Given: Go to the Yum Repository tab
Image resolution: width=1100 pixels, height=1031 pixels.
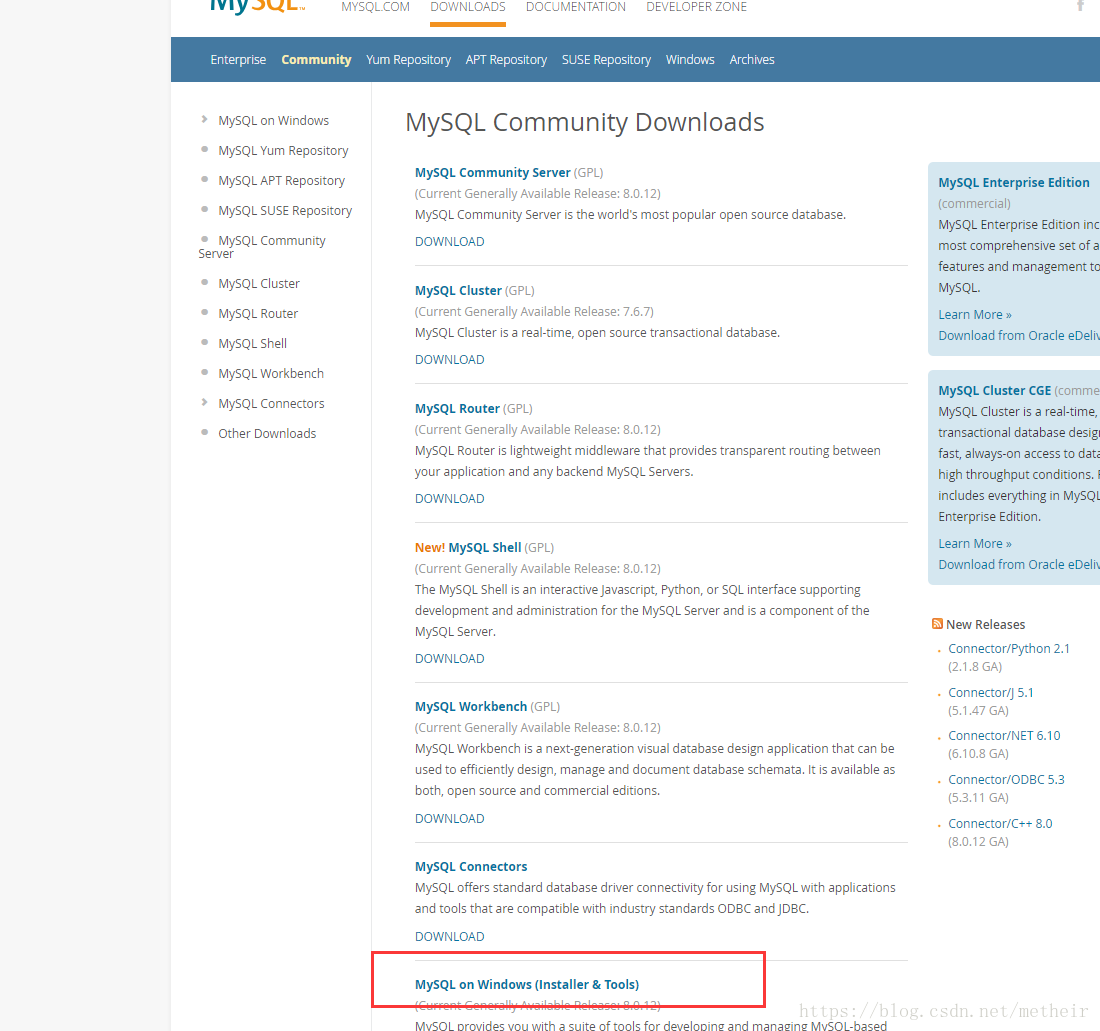Looking at the screenshot, I should [408, 60].
